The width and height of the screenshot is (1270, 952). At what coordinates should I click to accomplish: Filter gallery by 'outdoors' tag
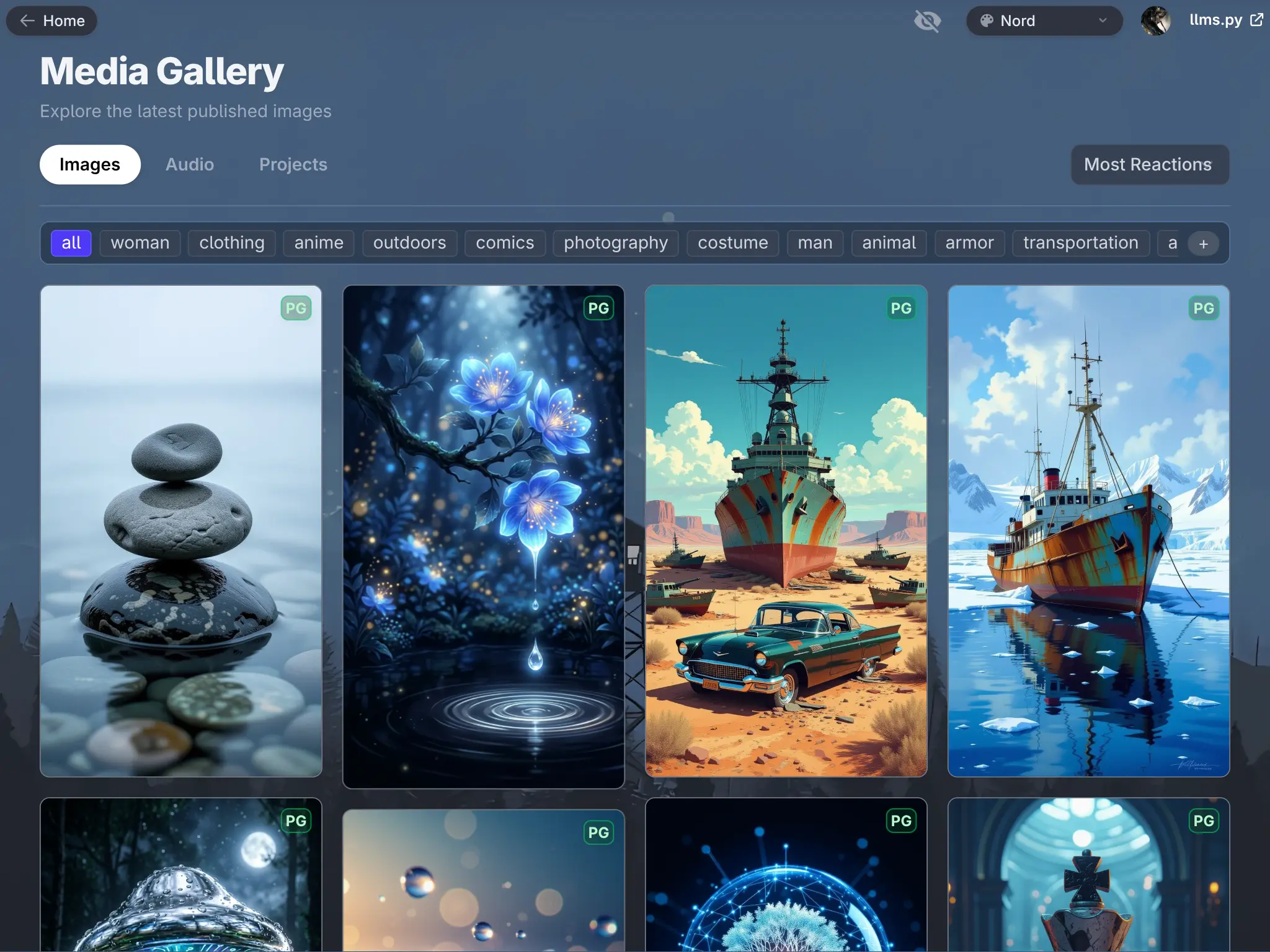(410, 243)
